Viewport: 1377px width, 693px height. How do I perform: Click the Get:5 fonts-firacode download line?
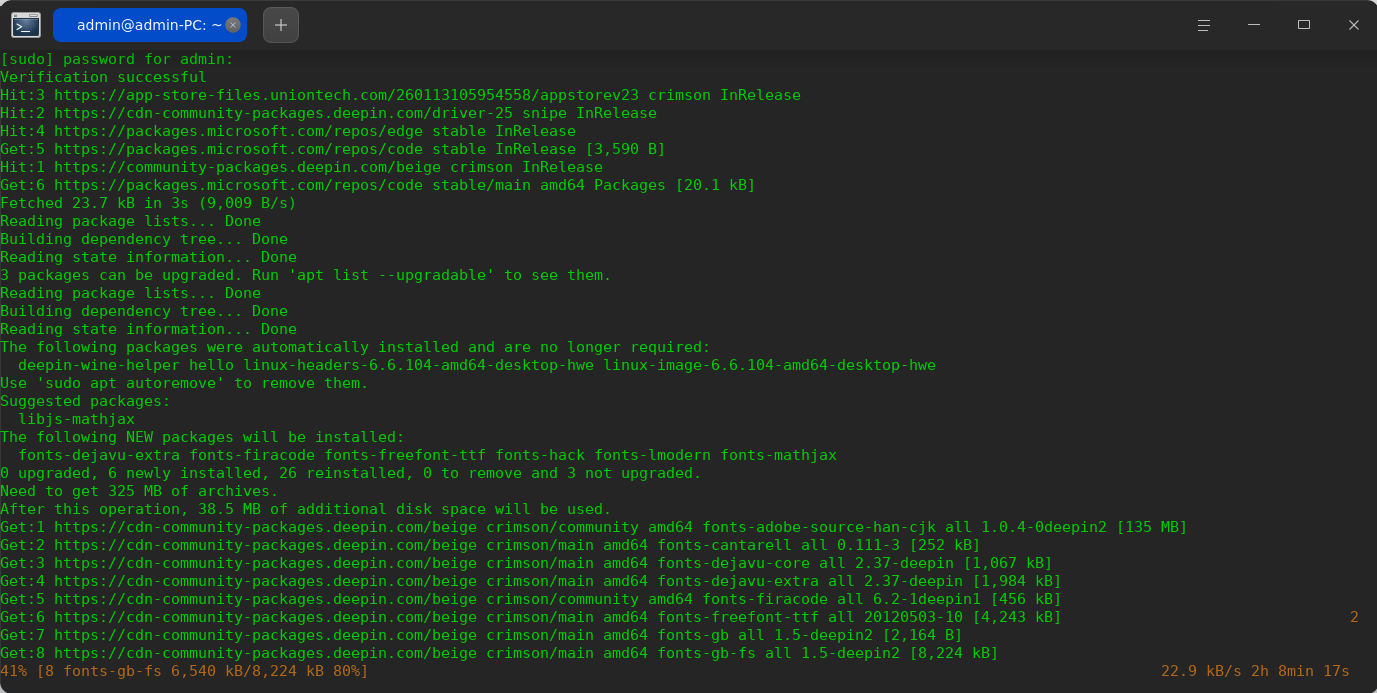(531, 599)
